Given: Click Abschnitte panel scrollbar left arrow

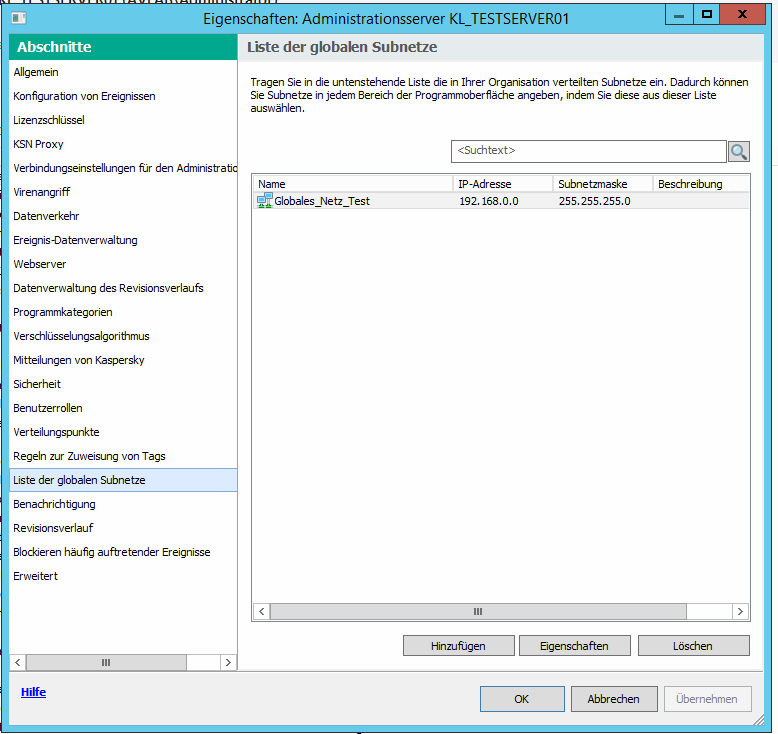Looking at the screenshot, I should pos(18,663).
